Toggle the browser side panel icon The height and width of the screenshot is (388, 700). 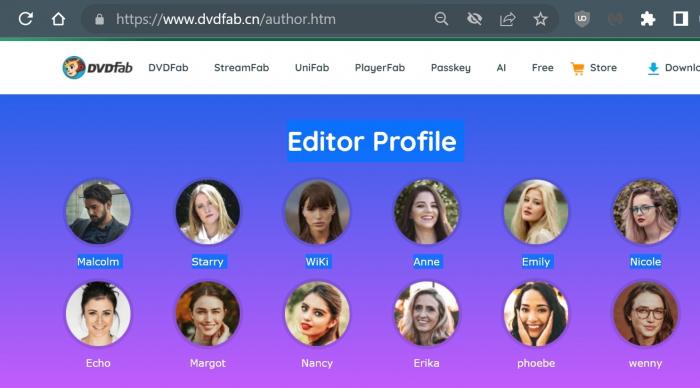(680, 19)
